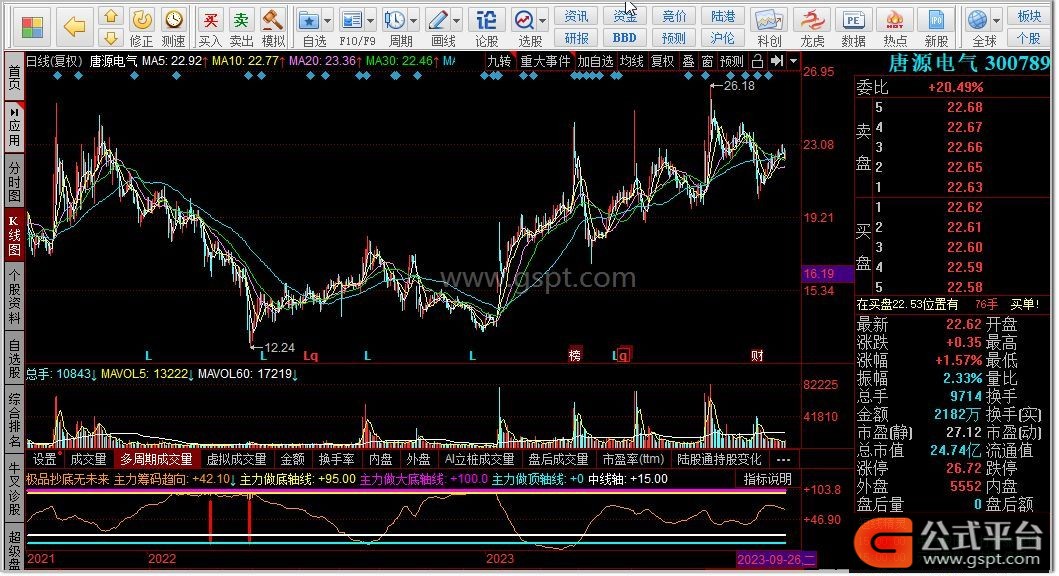1059x576 pixels.
Task: Toggle the 叠 overlay option
Action: 688,61
